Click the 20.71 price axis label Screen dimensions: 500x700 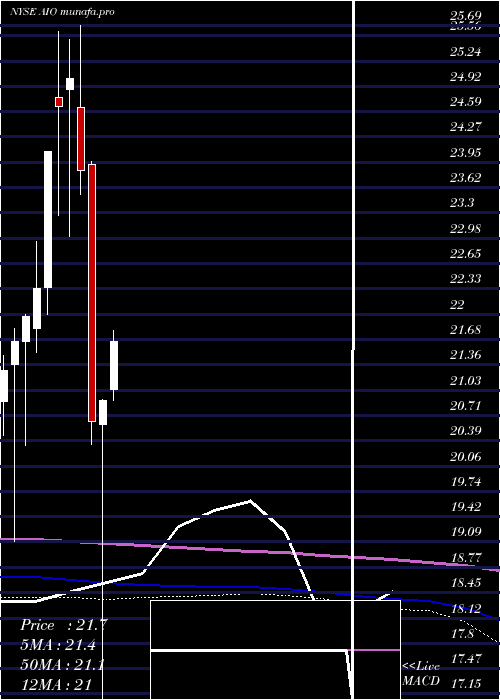(x=466, y=406)
